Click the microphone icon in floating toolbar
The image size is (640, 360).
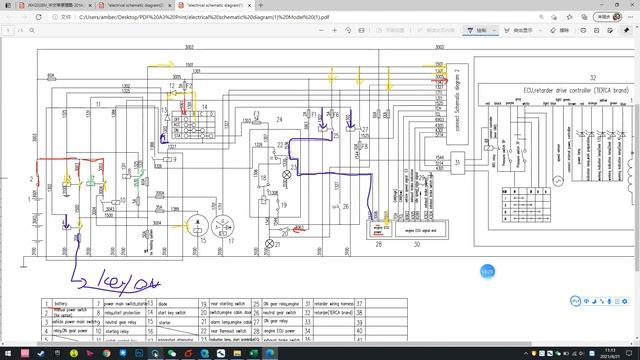click(x=609, y=301)
